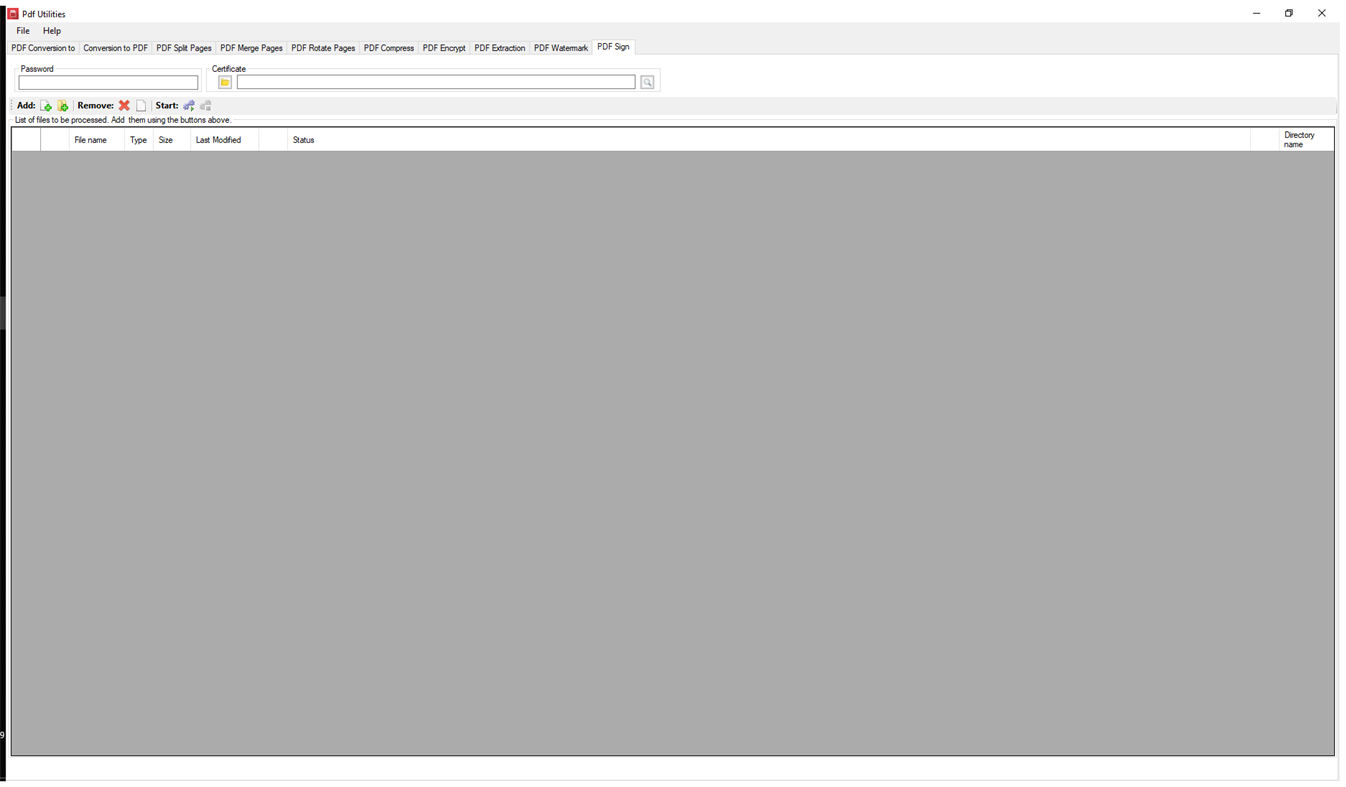Screen dimensions: 1346x787
Task: Click the Last Modified column header
Action: point(218,139)
